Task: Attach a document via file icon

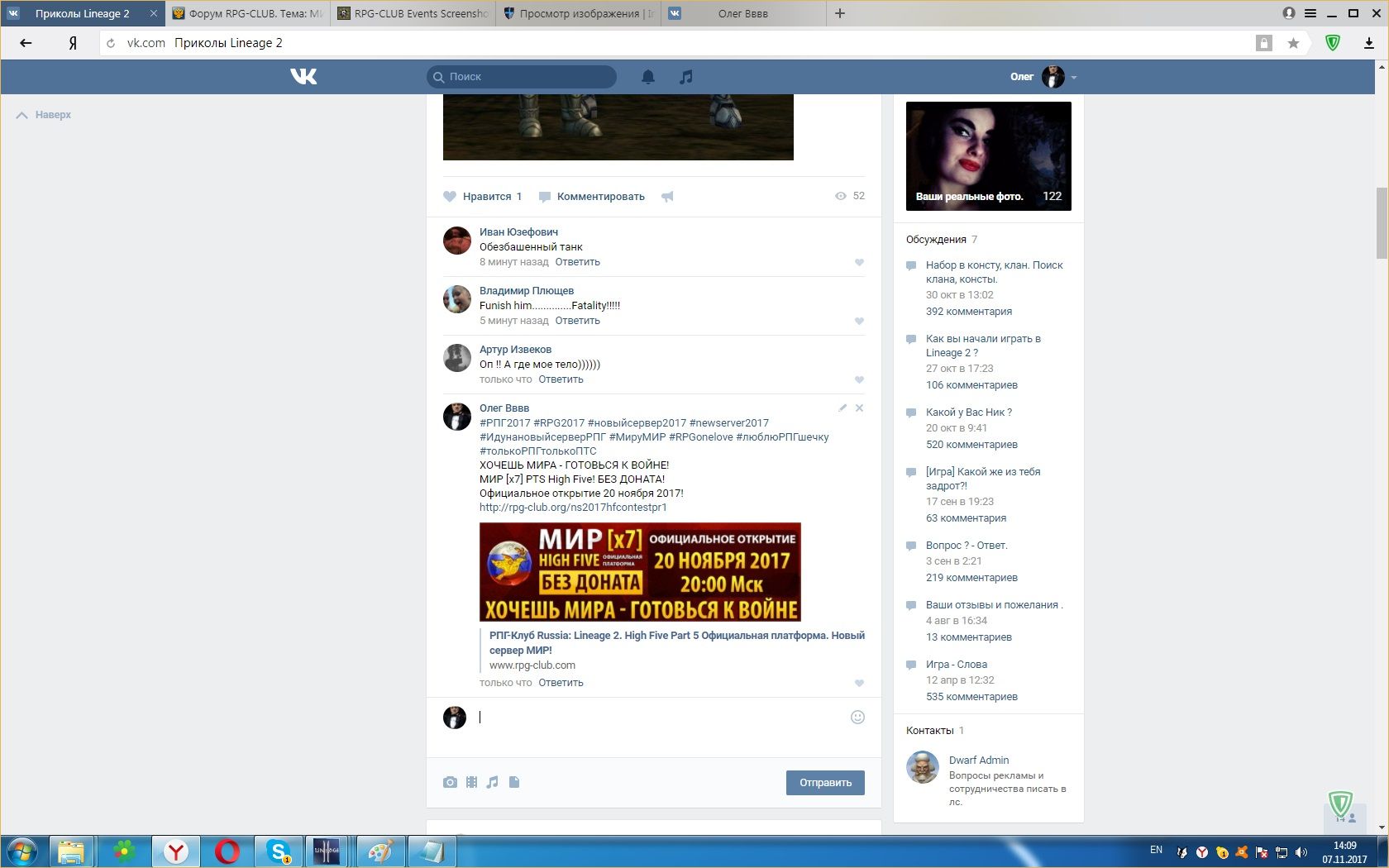Action: tap(514, 782)
